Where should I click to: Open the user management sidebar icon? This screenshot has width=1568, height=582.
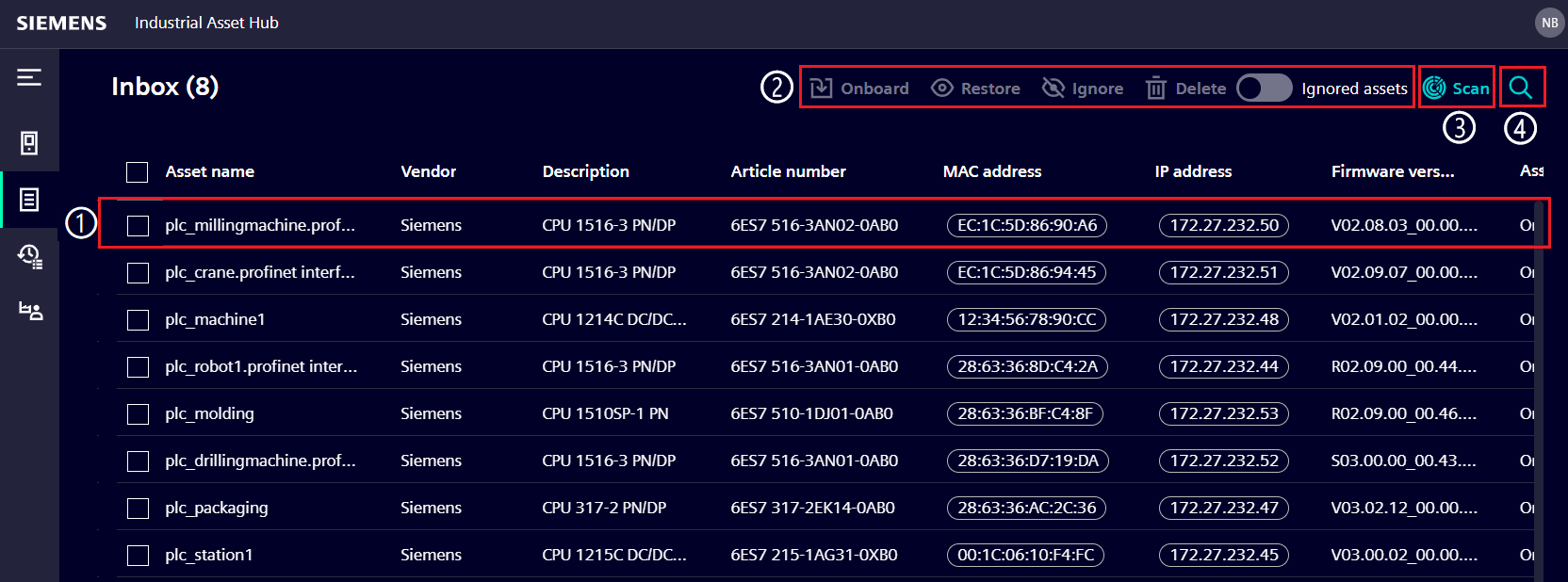pyautogui.click(x=30, y=311)
